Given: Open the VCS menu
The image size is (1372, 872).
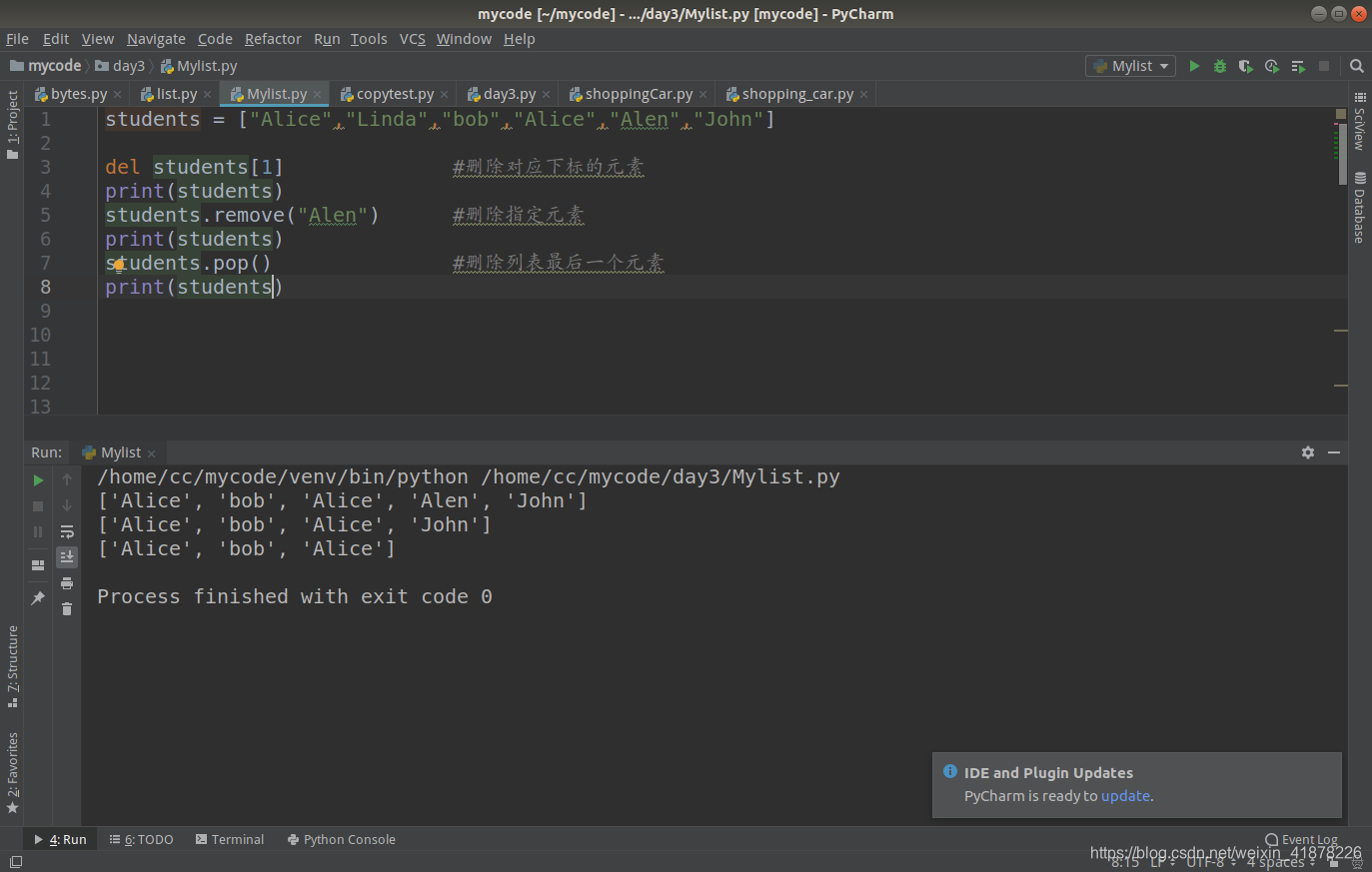Looking at the screenshot, I should click(413, 39).
